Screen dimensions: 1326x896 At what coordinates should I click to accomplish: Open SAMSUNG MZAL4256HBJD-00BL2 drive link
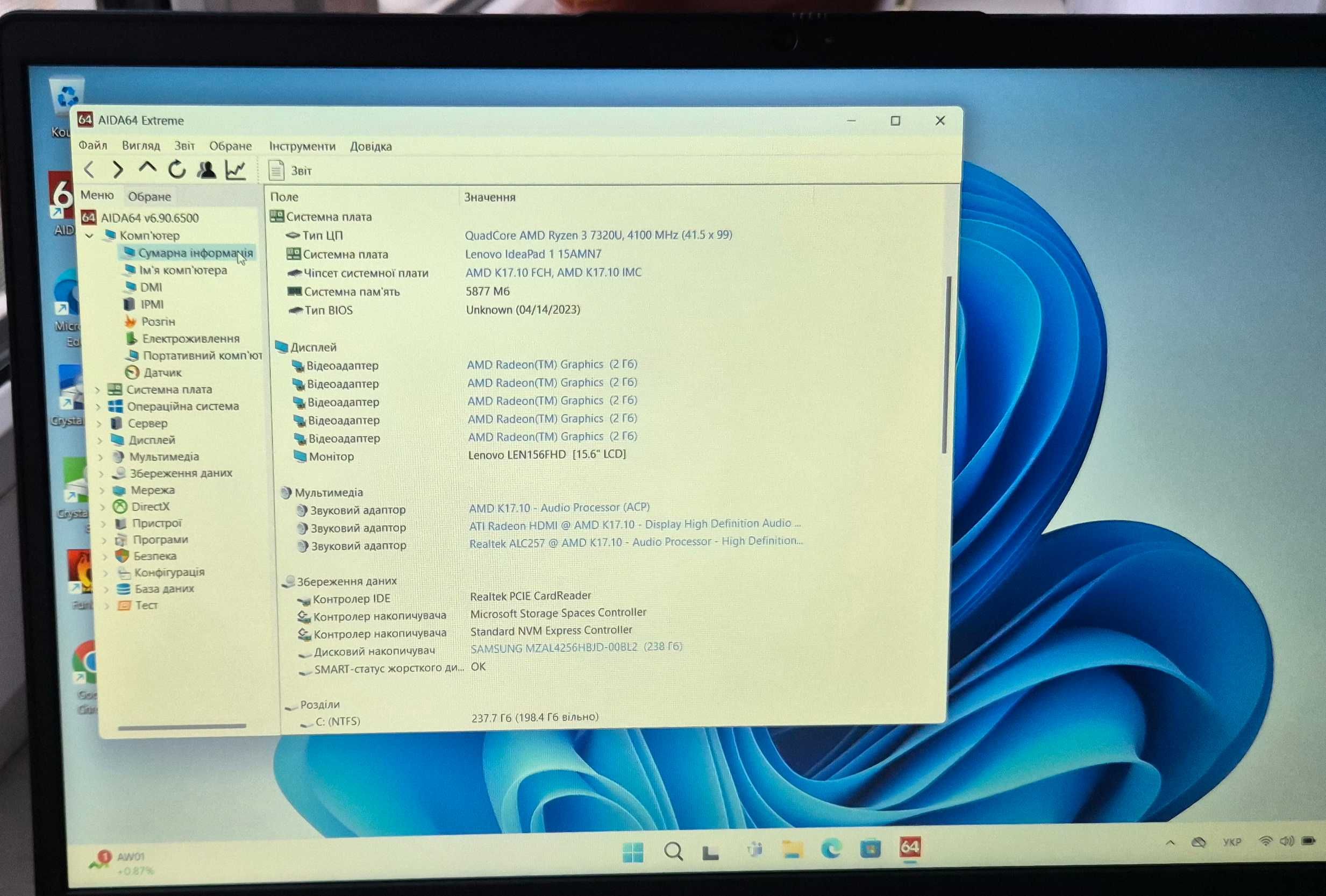tap(576, 647)
